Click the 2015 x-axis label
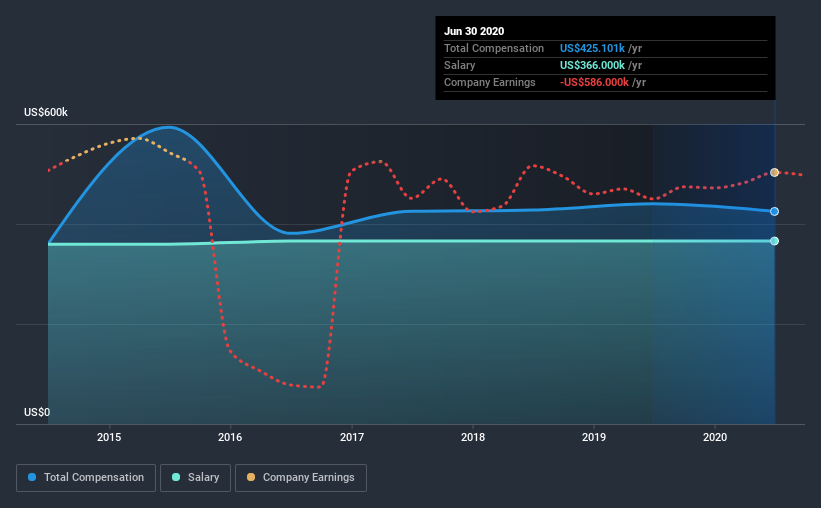Image resolution: width=821 pixels, height=508 pixels. (x=109, y=437)
